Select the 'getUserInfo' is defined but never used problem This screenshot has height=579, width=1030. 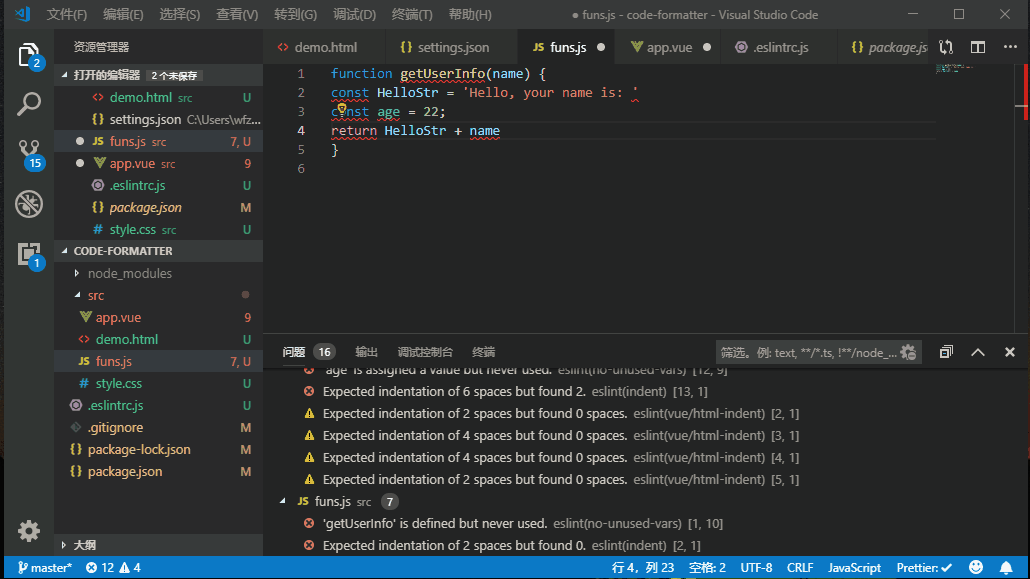(x=523, y=523)
